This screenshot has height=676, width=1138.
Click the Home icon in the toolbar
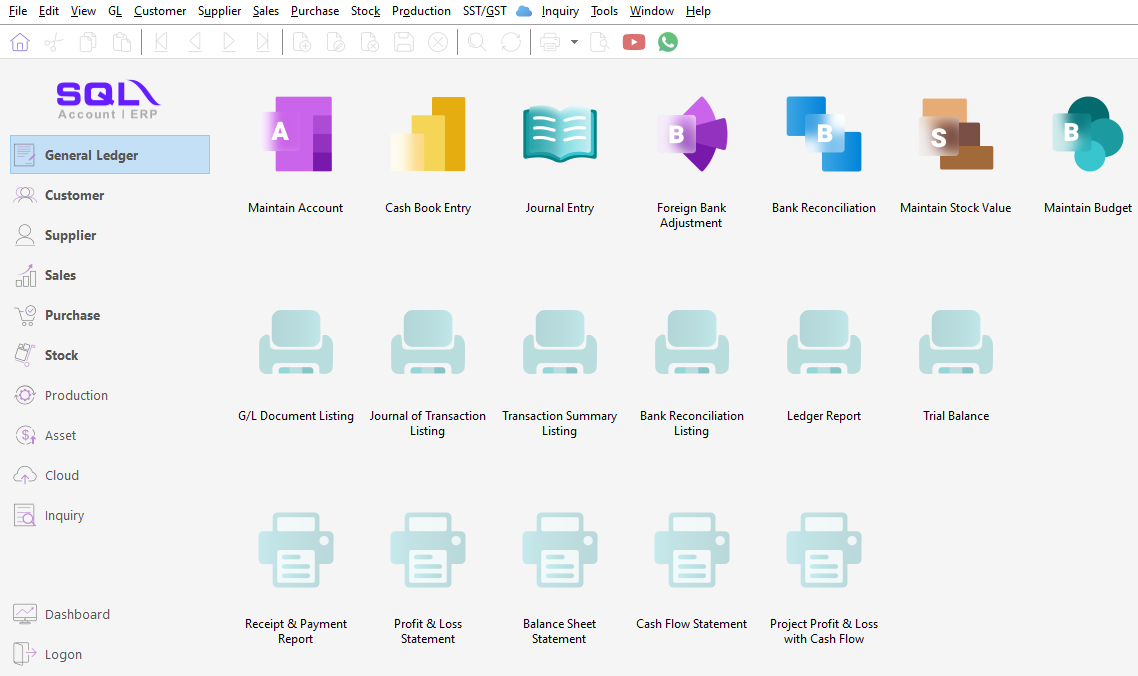[19, 41]
